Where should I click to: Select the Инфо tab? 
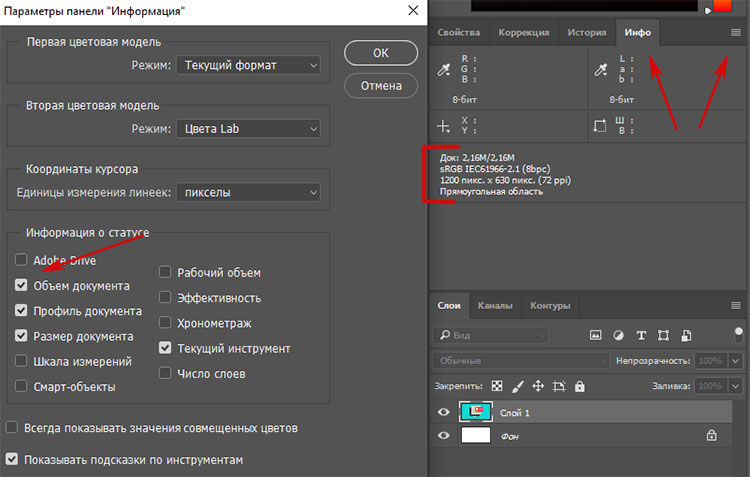[638, 33]
